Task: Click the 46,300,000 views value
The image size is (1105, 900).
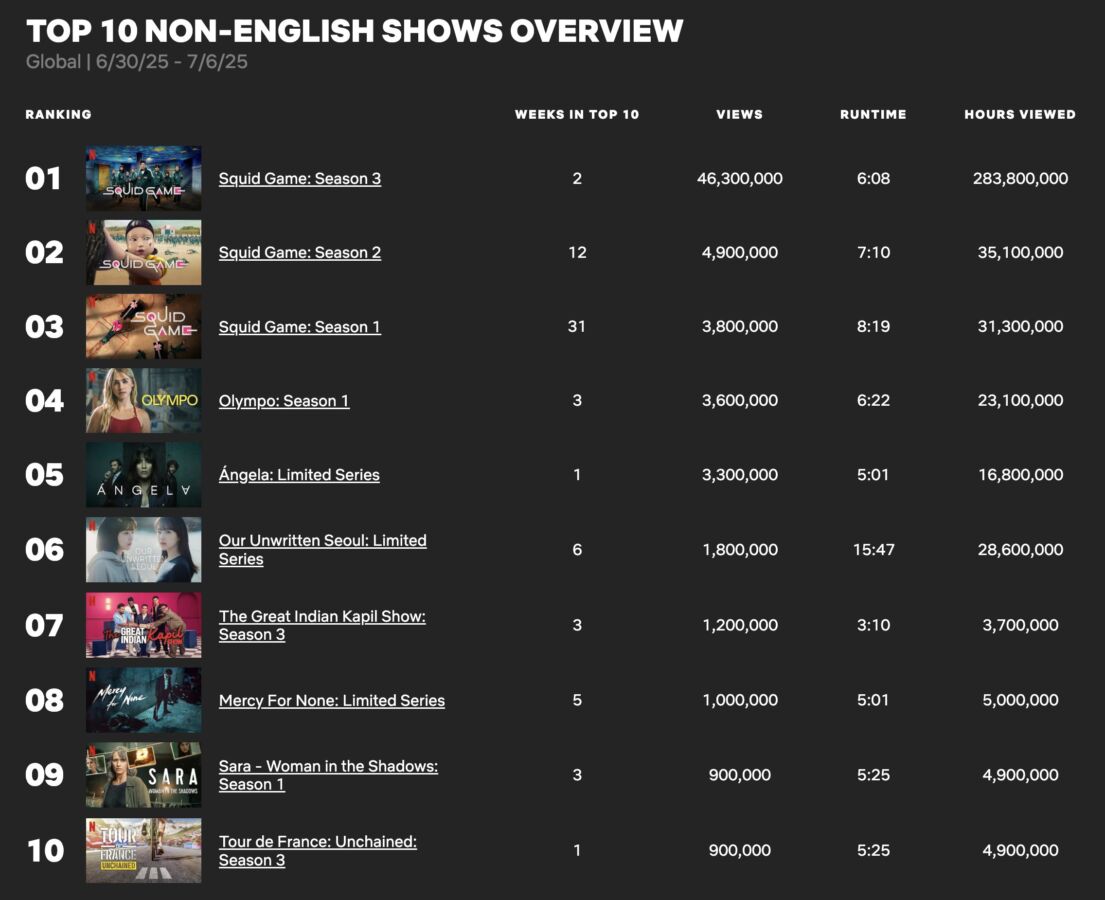Action: 740,178
